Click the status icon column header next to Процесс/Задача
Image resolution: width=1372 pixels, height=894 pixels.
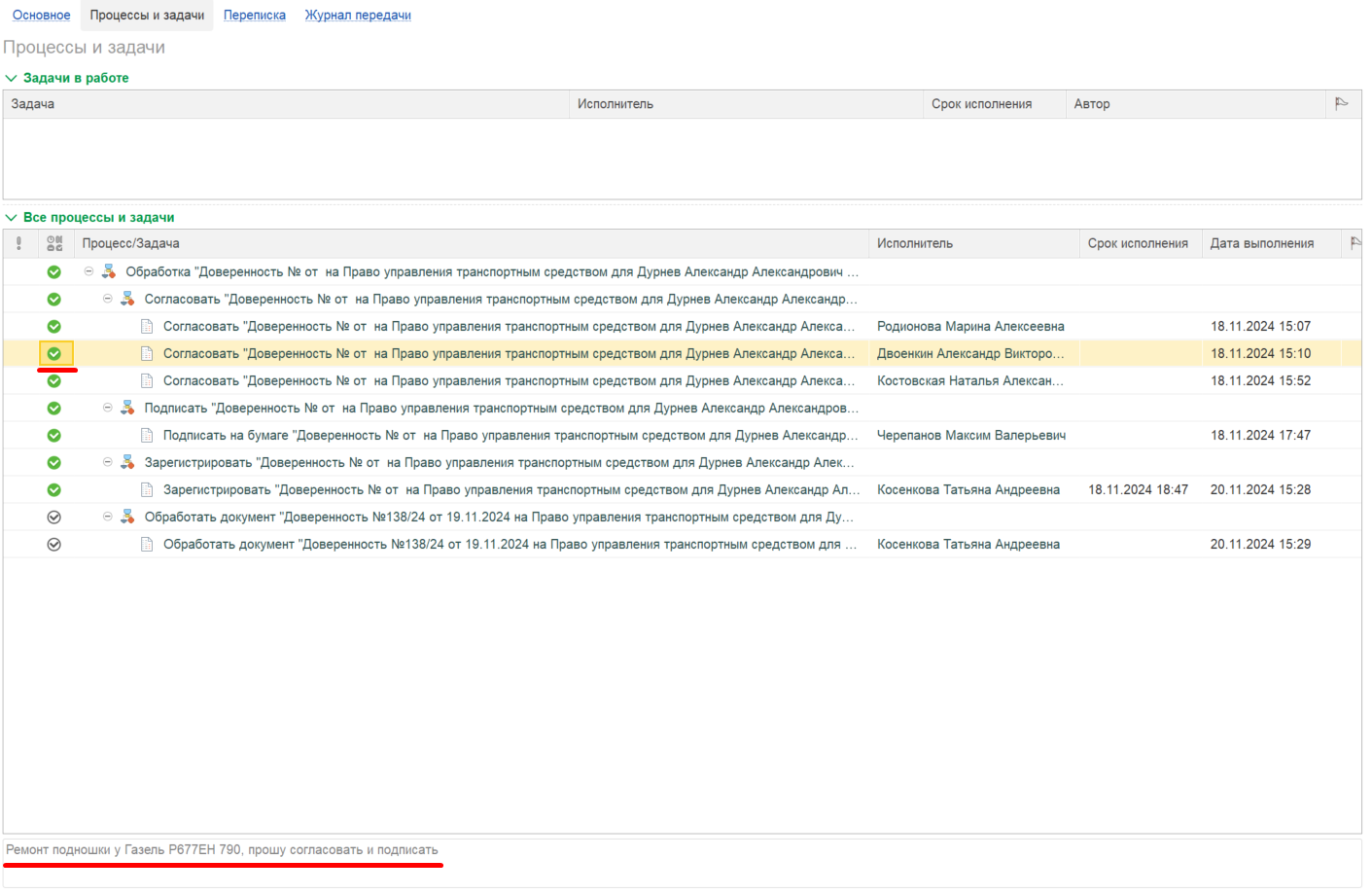[54, 243]
